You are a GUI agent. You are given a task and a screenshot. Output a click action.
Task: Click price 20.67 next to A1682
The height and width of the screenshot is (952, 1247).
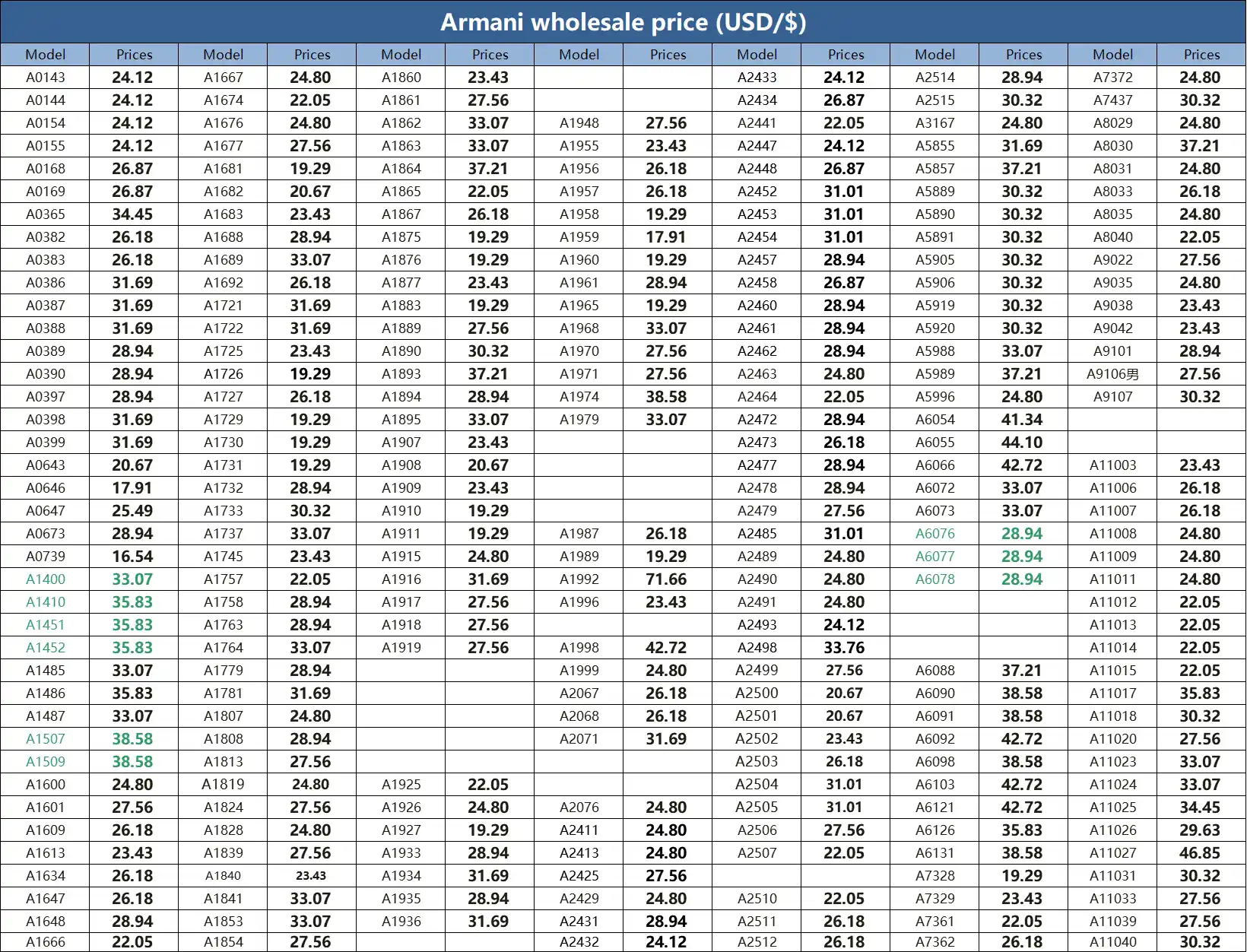[311, 192]
